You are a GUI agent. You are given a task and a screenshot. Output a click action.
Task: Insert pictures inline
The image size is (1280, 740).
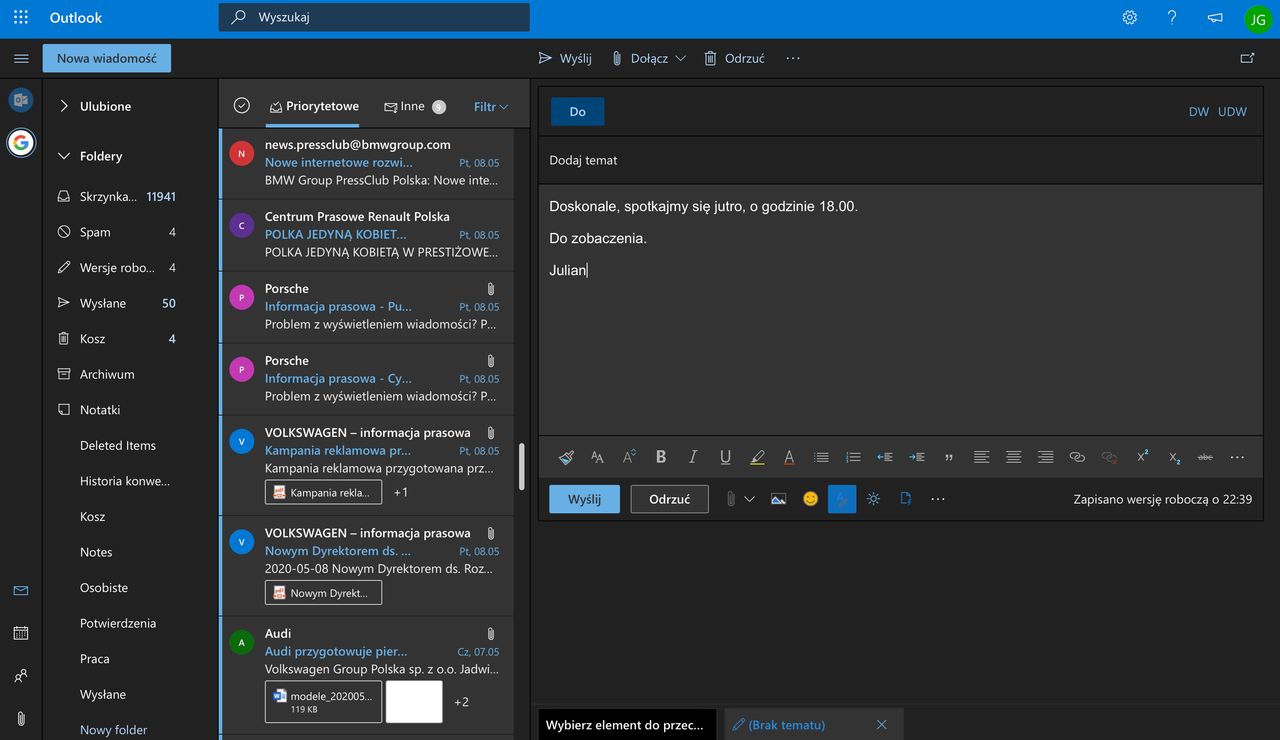pyautogui.click(x=778, y=499)
